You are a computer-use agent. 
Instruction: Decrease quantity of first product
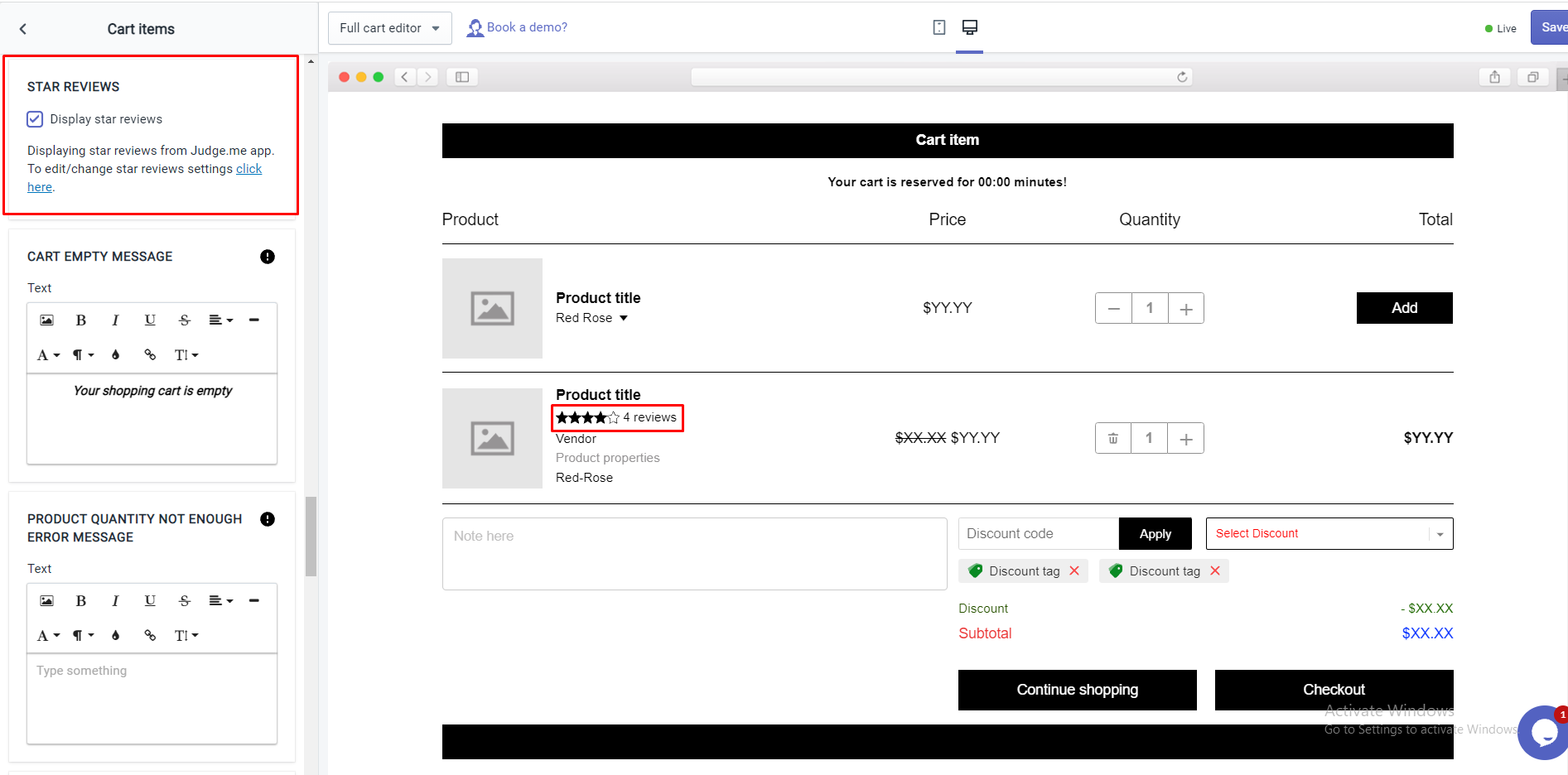(1113, 308)
